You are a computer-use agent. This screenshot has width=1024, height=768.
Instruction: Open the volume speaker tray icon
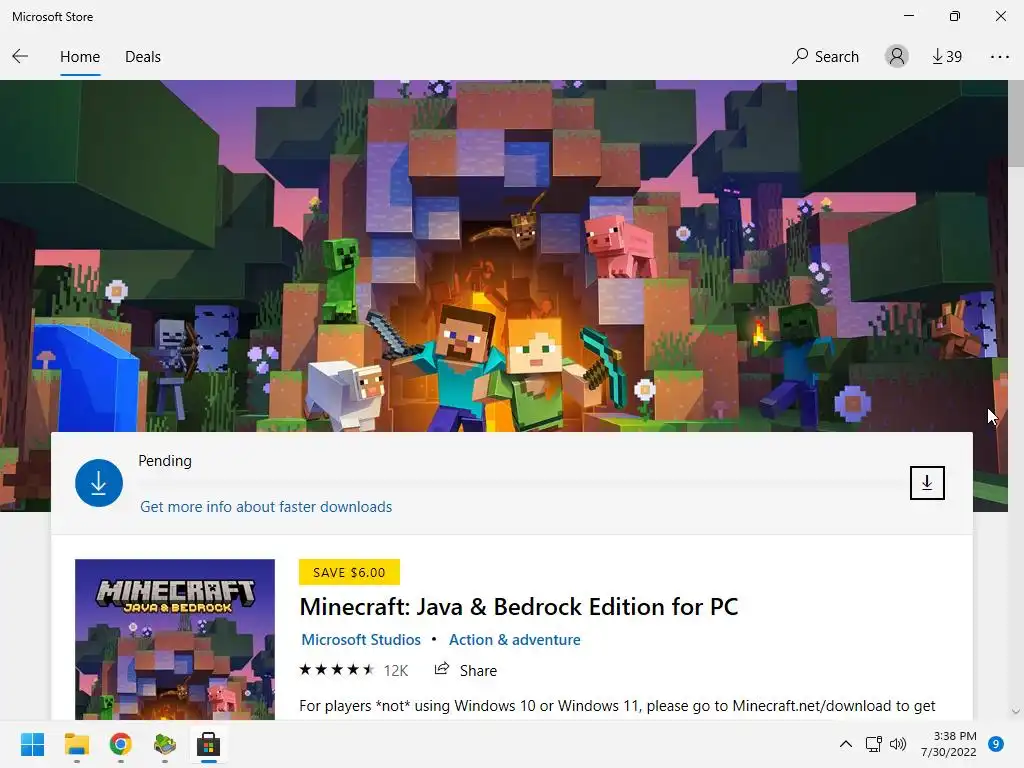tap(898, 744)
